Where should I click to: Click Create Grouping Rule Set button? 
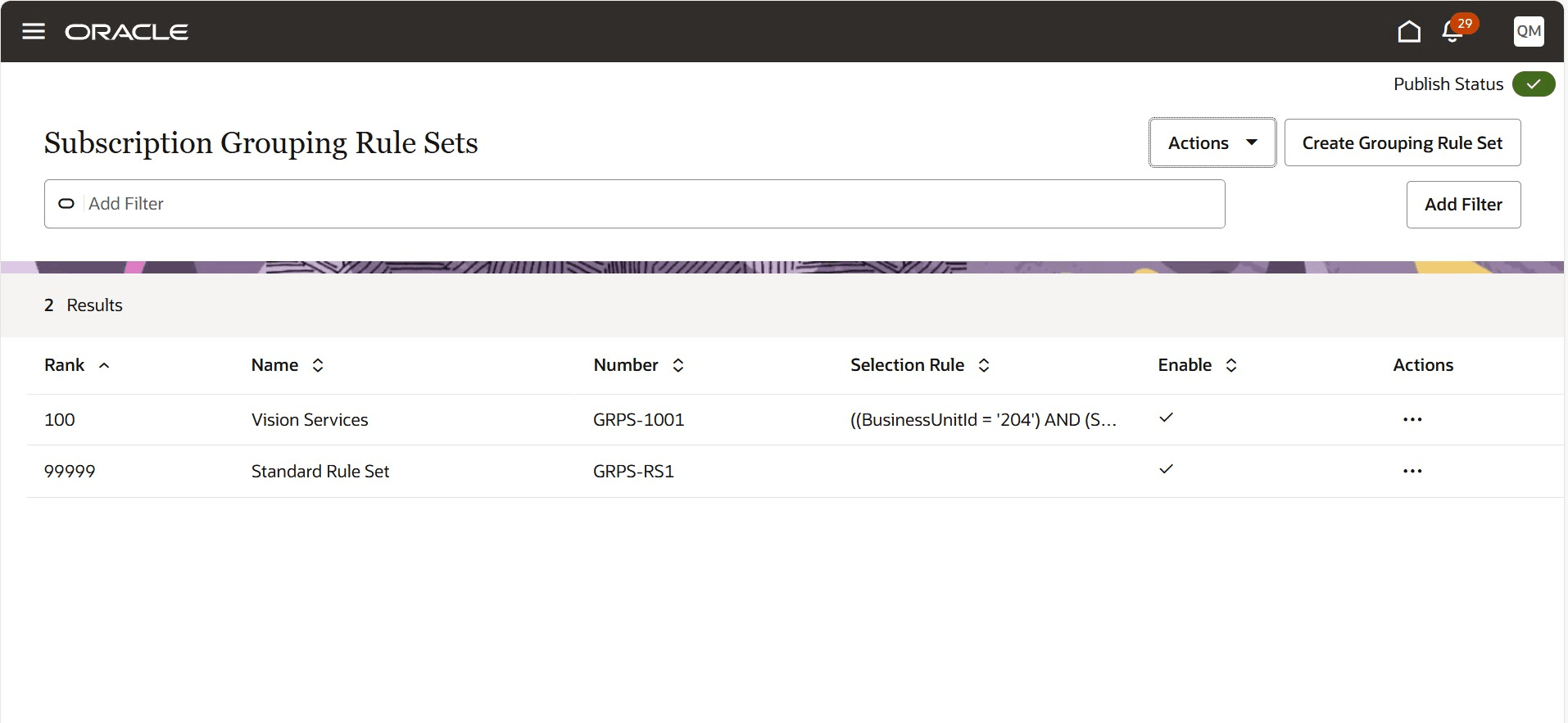pyautogui.click(x=1402, y=142)
